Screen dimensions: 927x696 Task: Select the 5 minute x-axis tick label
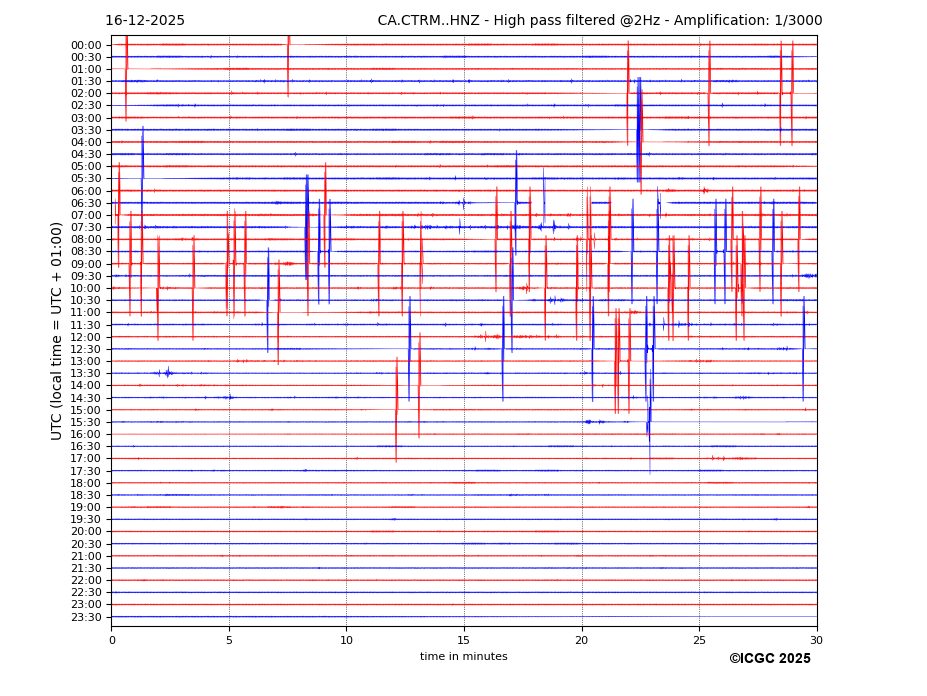[x=229, y=640]
